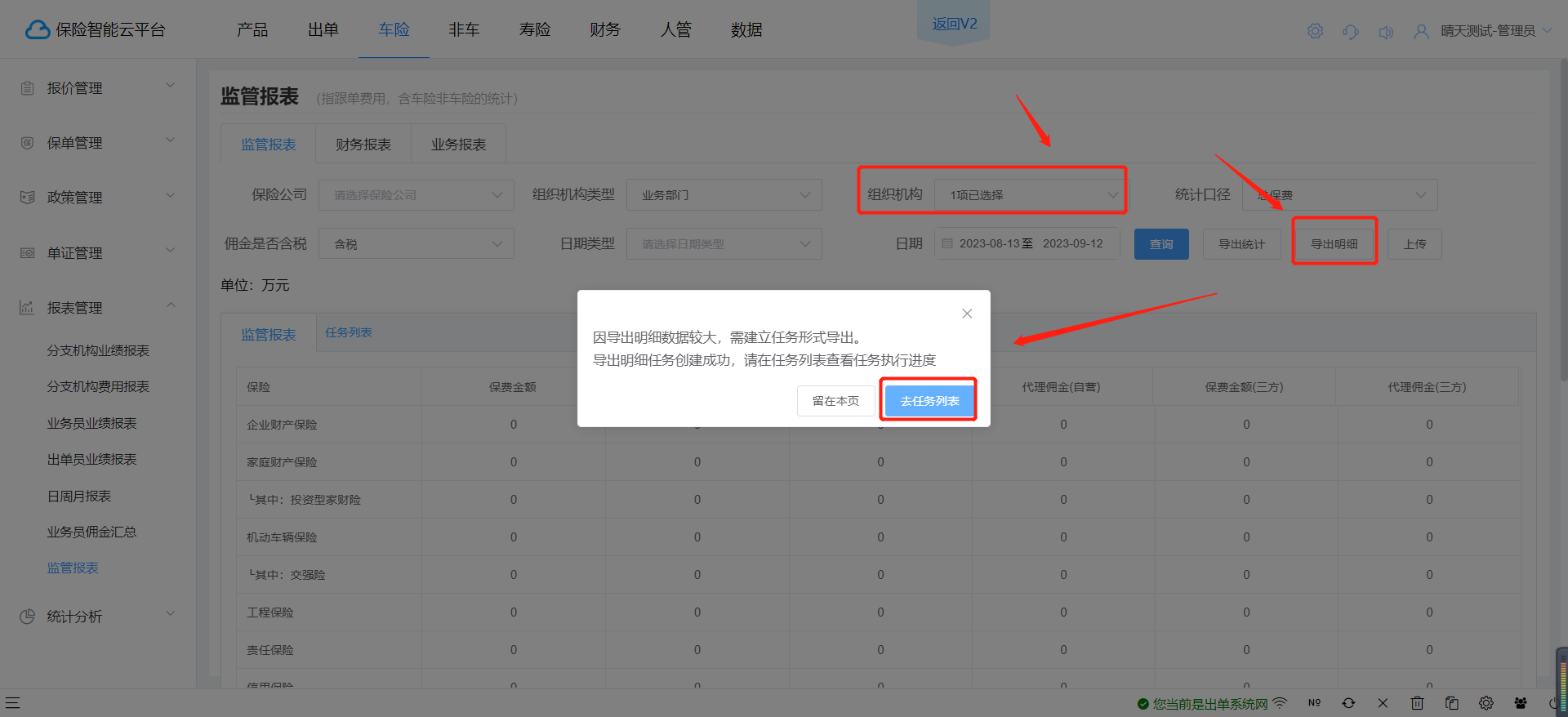Click the group users icon in status bar
The width and height of the screenshot is (1568, 717).
pos(1520,702)
